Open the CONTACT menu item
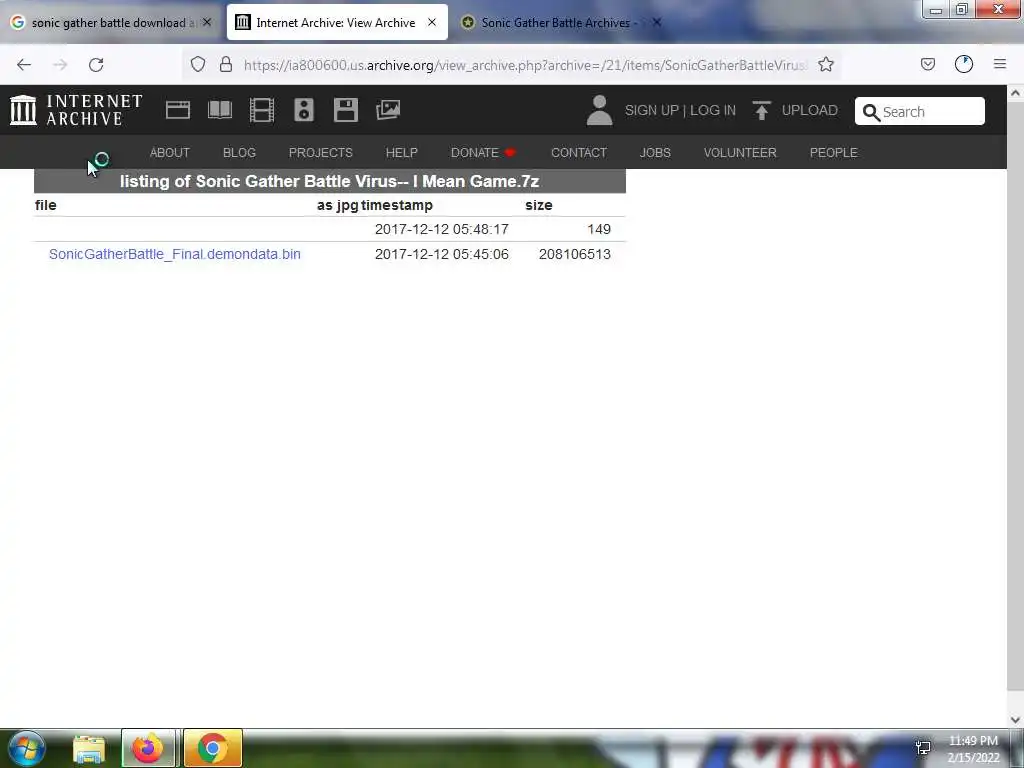This screenshot has height=768, width=1024. [579, 153]
